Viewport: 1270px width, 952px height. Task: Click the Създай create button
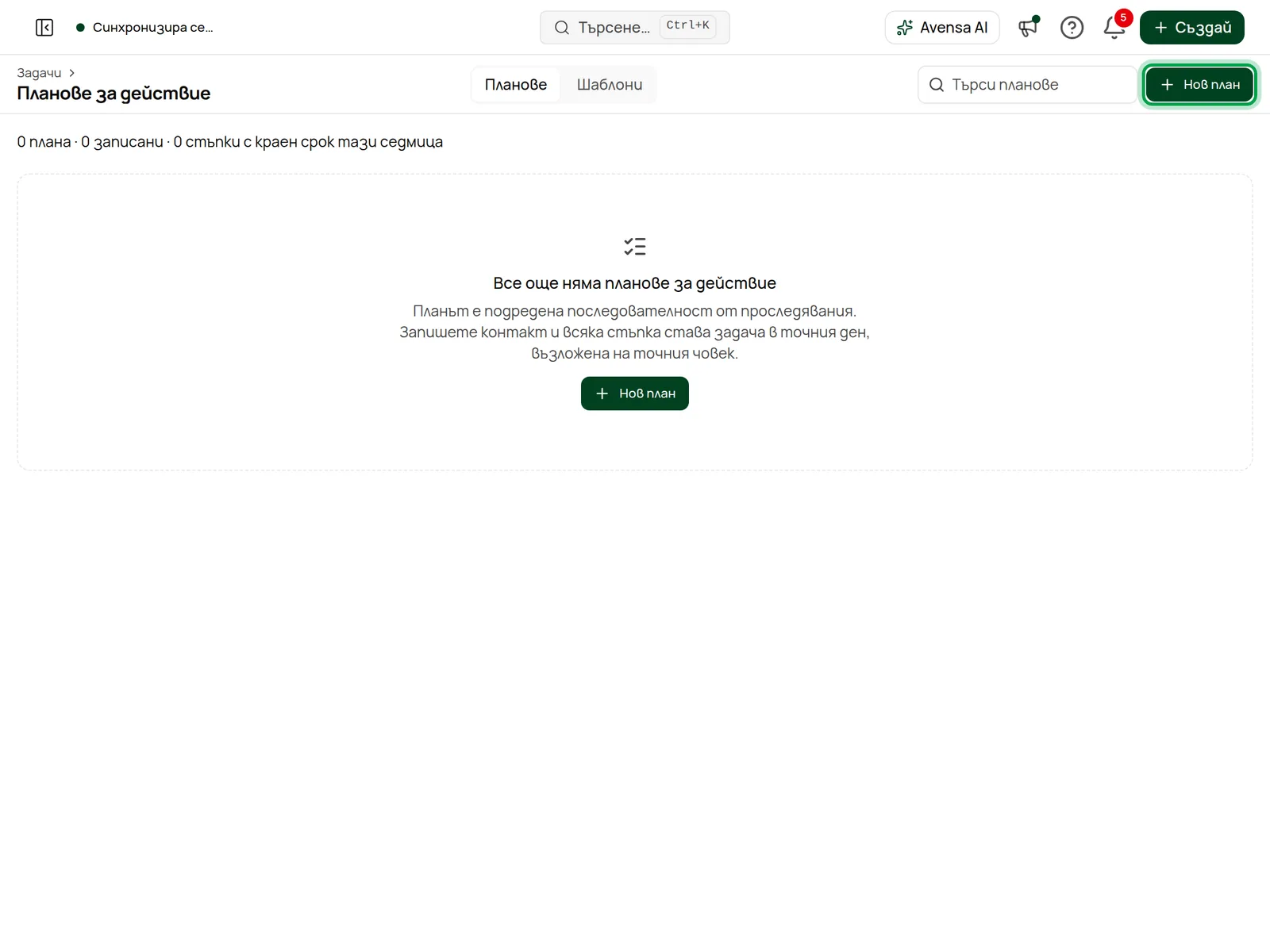[x=1192, y=28]
